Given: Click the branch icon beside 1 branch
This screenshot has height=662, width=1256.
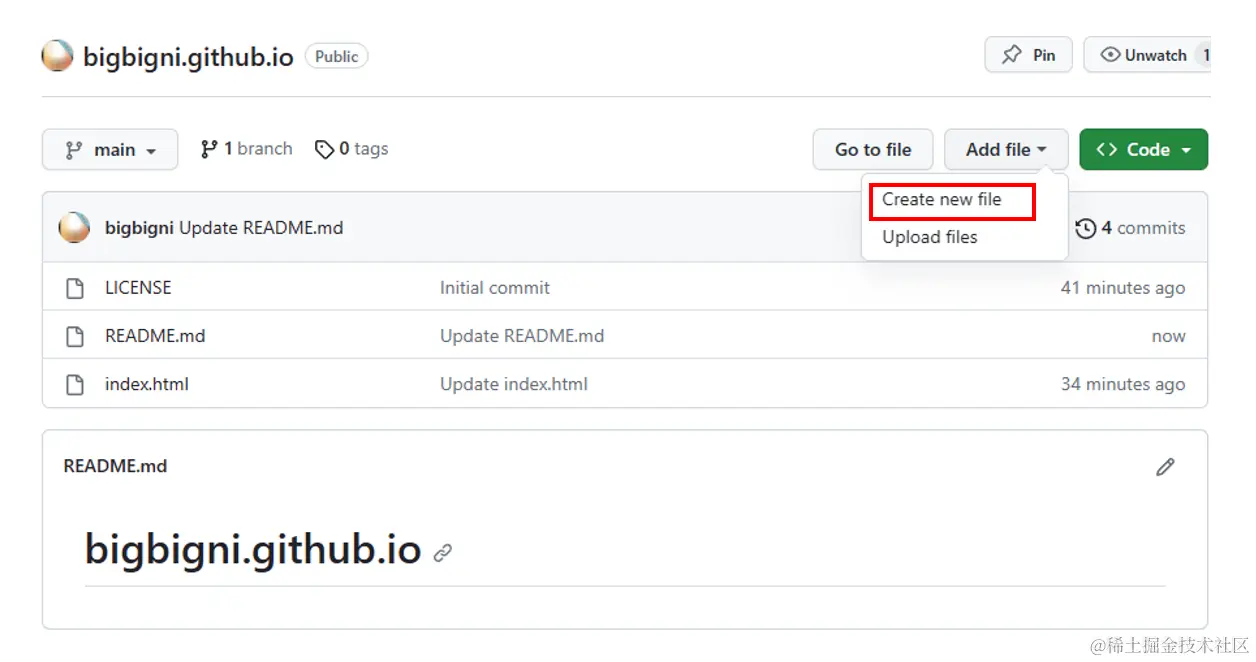Looking at the screenshot, I should pos(209,149).
